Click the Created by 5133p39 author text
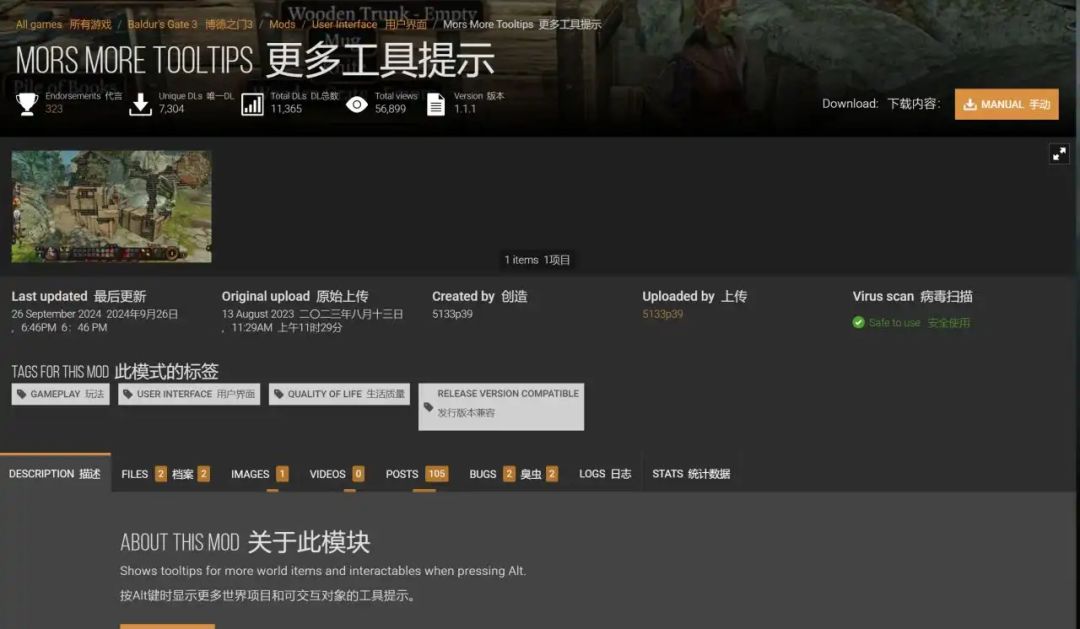This screenshot has height=629, width=1080. [x=453, y=314]
